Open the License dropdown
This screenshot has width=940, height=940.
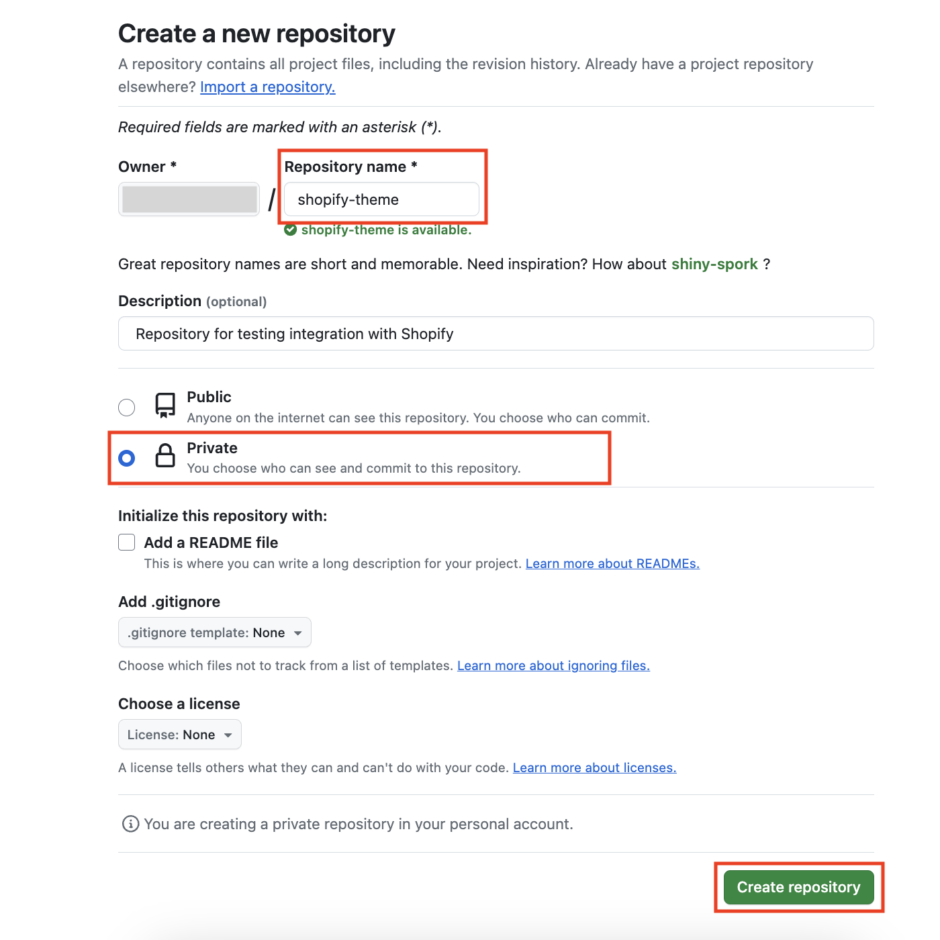[x=179, y=734]
